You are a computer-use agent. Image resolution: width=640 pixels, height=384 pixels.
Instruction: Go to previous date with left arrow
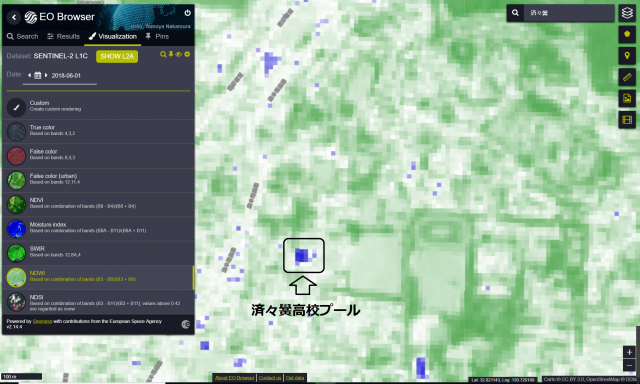tap(29, 75)
